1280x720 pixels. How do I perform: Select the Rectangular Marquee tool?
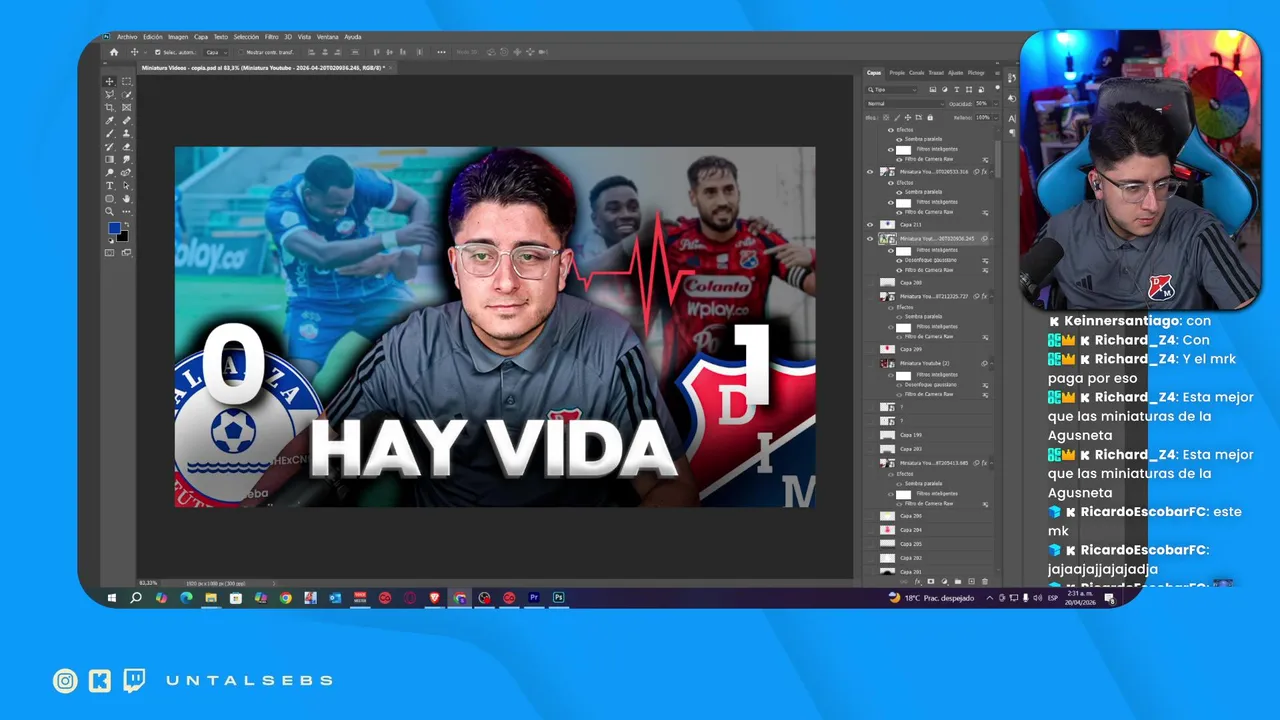click(126, 82)
